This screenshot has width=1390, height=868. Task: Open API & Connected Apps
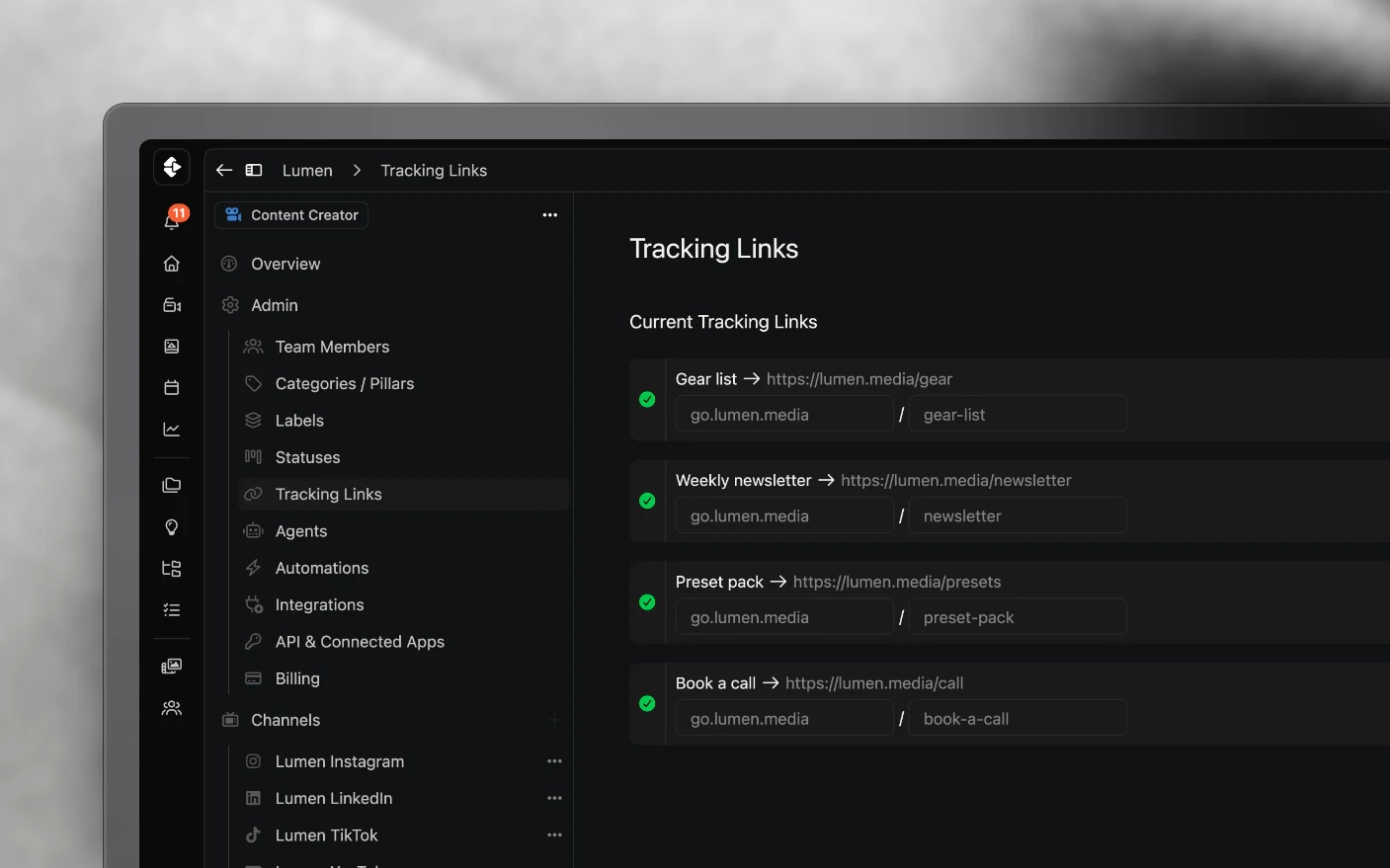[360, 642]
